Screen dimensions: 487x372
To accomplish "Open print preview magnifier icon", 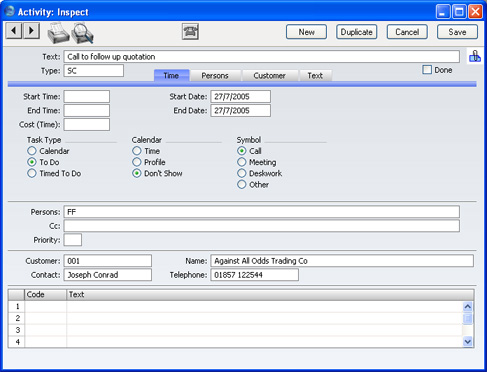I will (82, 33).
